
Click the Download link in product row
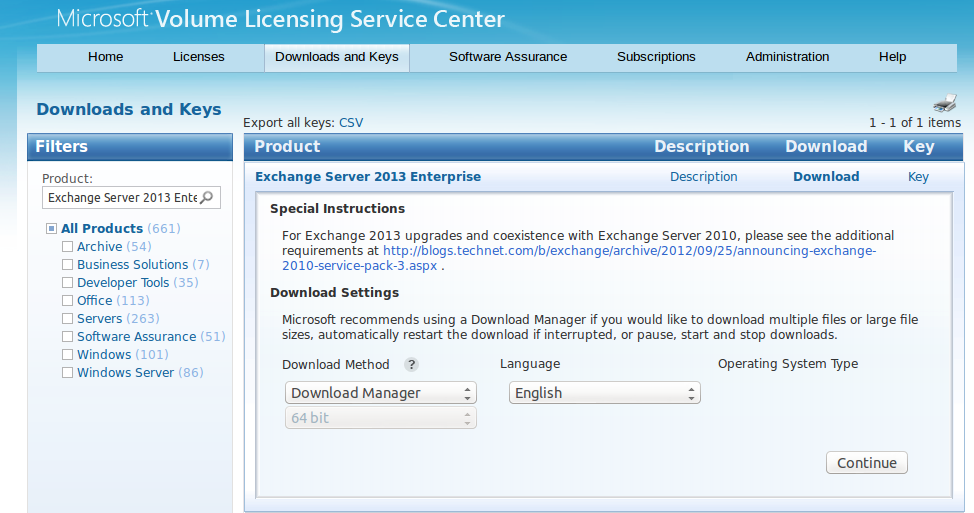[826, 177]
